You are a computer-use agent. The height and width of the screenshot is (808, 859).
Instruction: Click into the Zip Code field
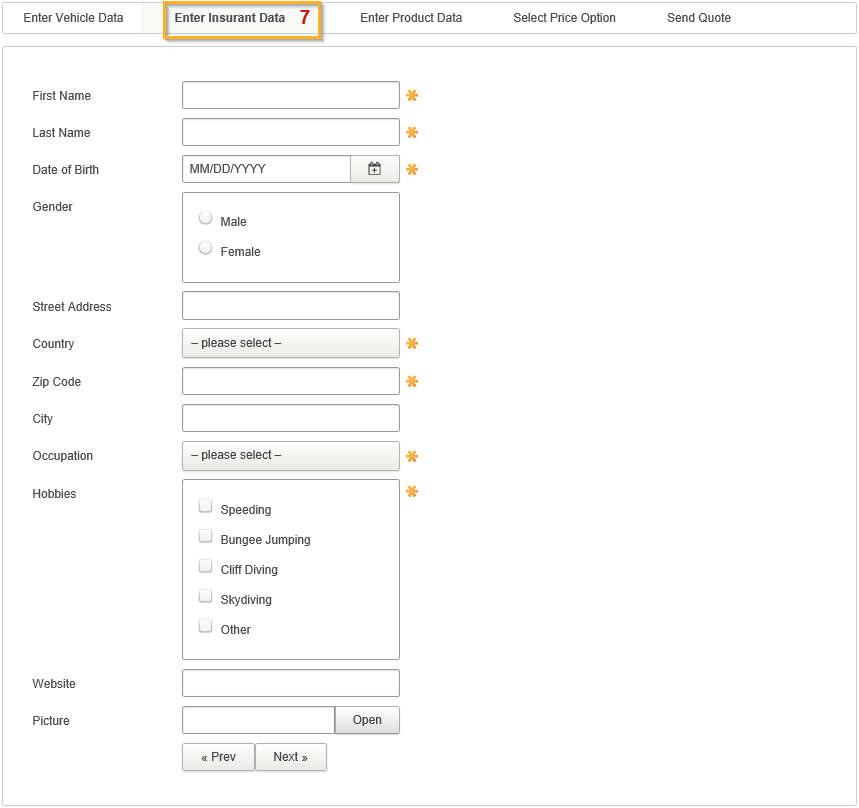point(290,381)
